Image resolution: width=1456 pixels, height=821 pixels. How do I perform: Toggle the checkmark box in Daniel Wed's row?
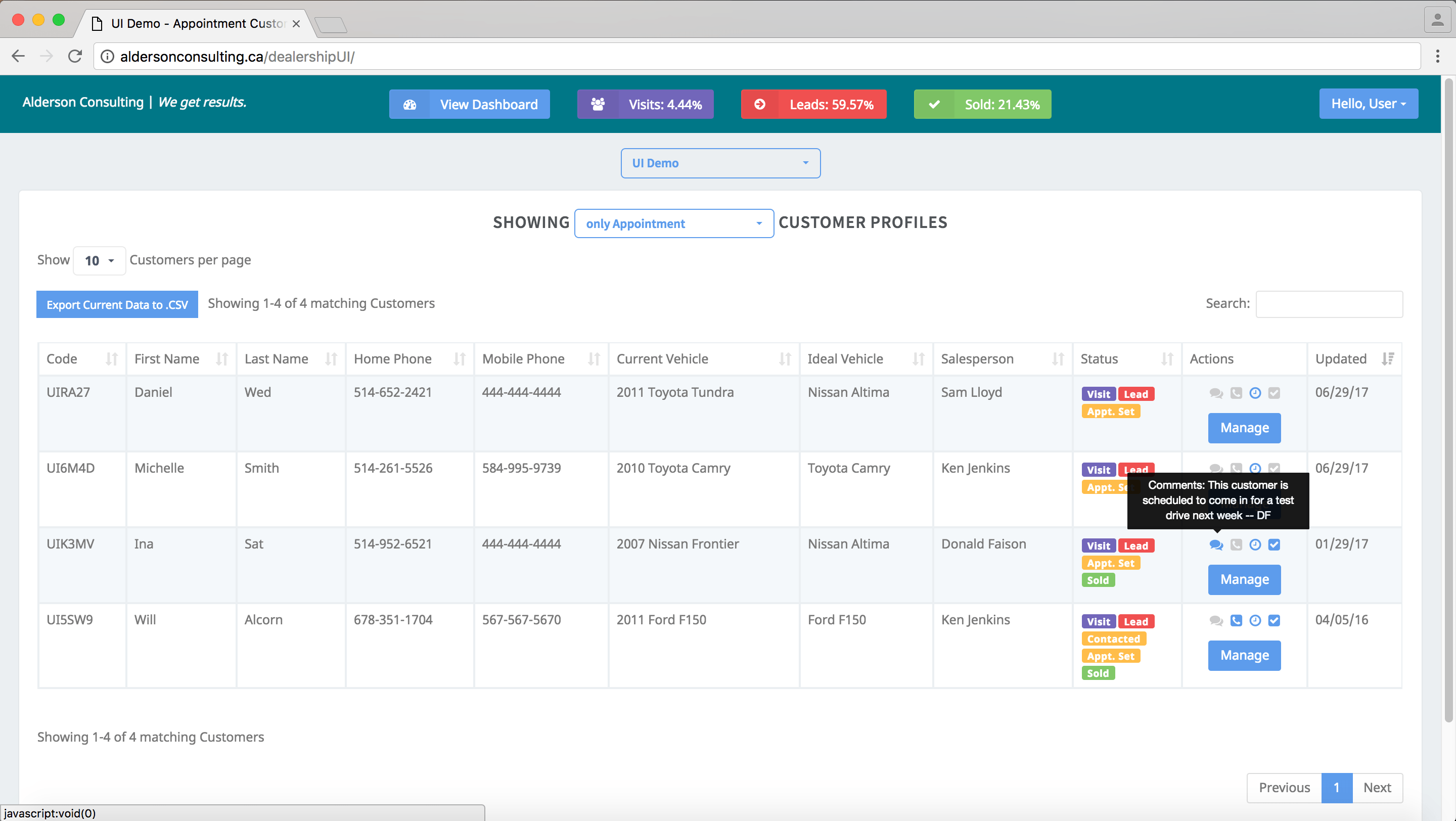pos(1274,393)
